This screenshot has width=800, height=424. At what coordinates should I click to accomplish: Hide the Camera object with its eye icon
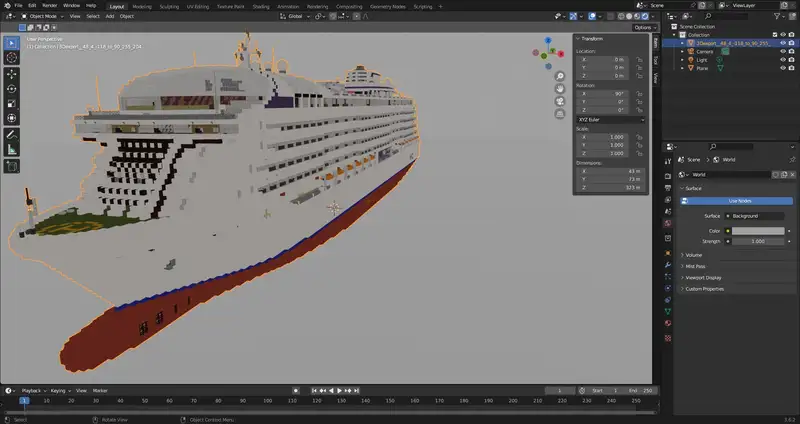[781, 52]
